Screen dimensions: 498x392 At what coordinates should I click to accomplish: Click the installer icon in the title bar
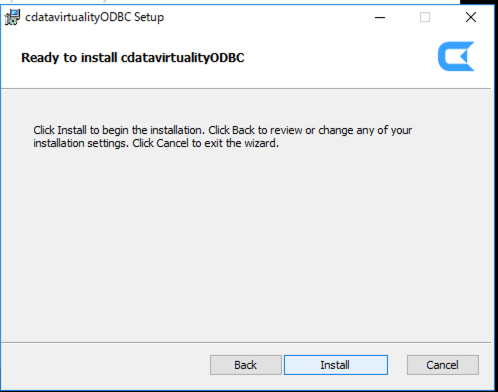coord(12,17)
